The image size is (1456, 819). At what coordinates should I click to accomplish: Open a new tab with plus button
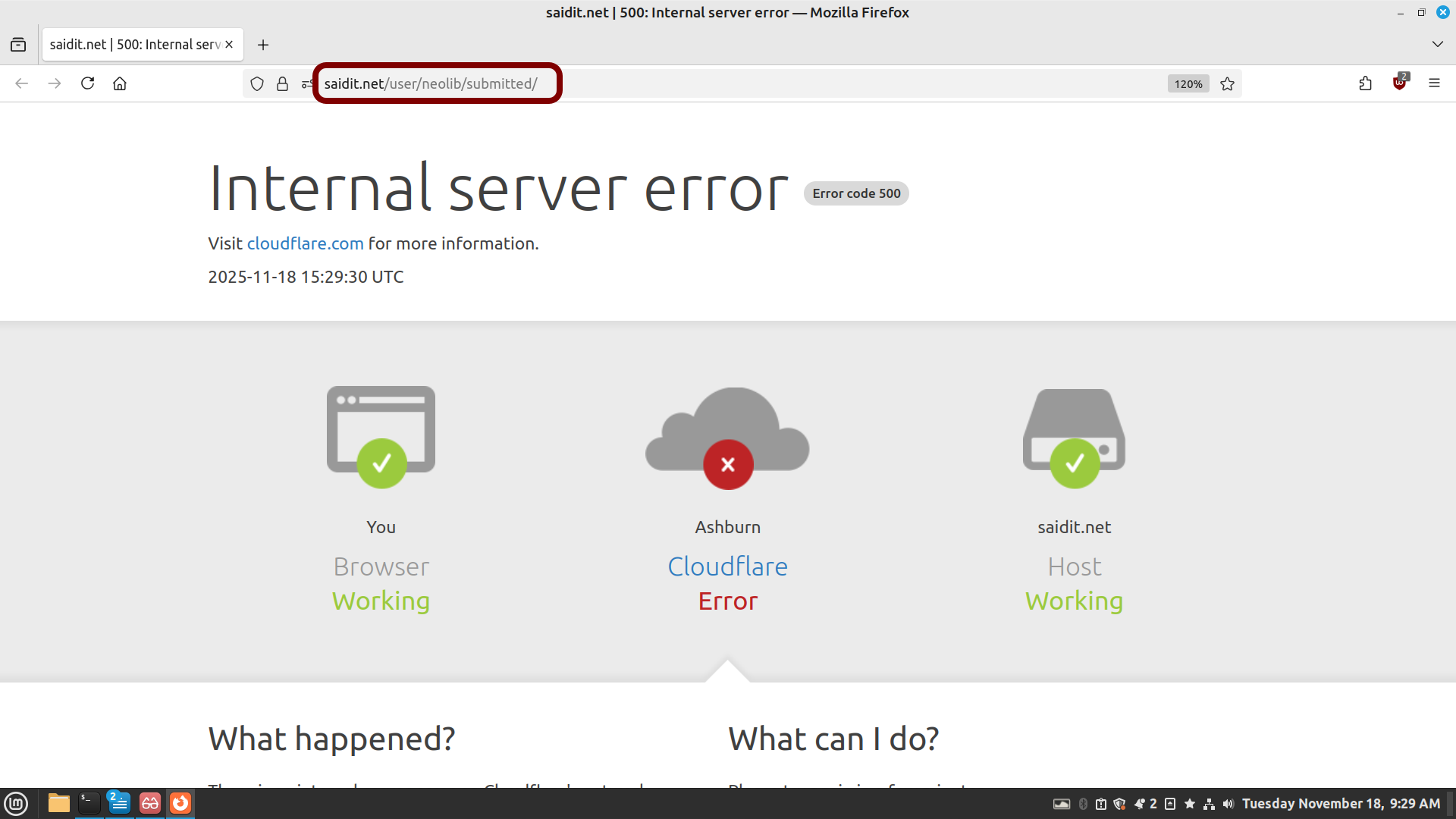pyautogui.click(x=263, y=45)
